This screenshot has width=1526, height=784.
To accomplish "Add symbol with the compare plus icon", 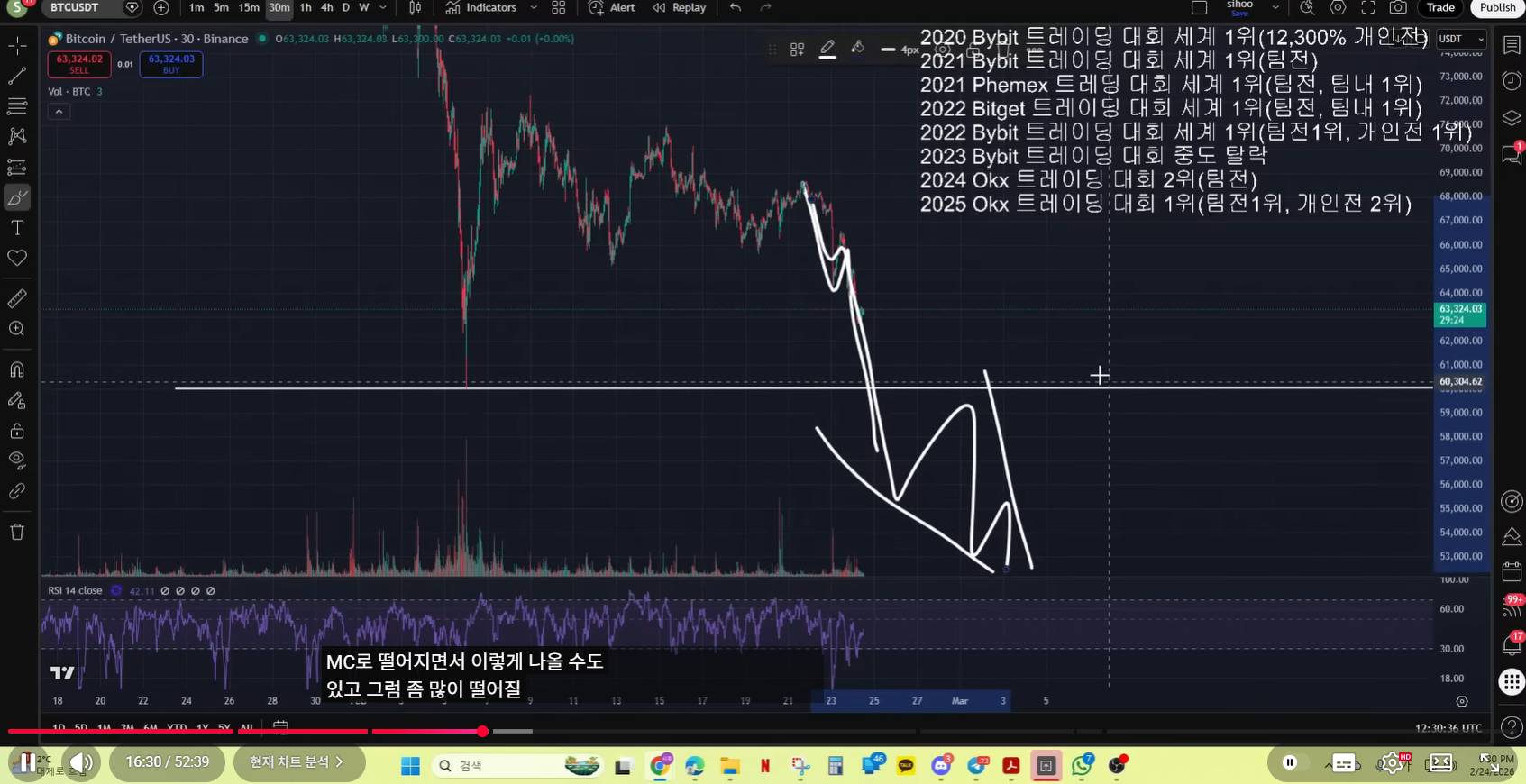I will coord(161,8).
